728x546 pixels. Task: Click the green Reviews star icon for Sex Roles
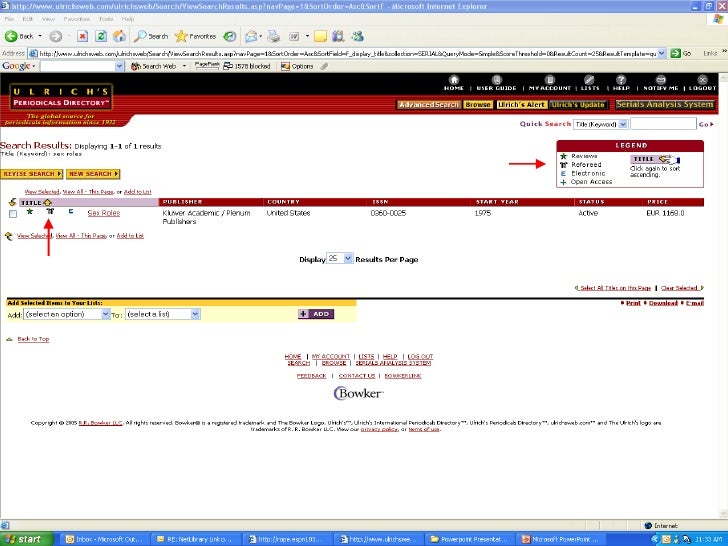click(30, 212)
